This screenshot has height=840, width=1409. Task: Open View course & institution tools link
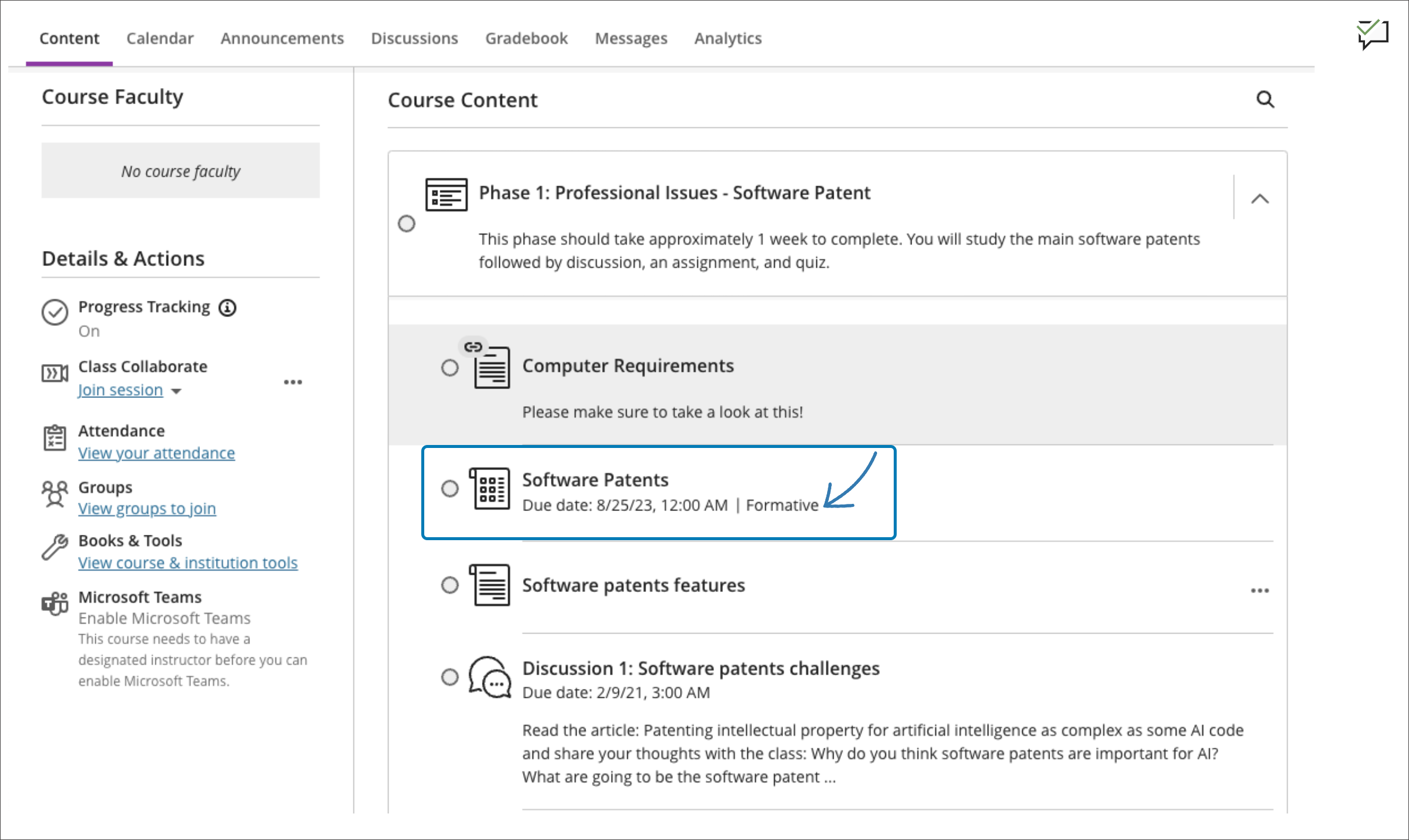pos(187,562)
